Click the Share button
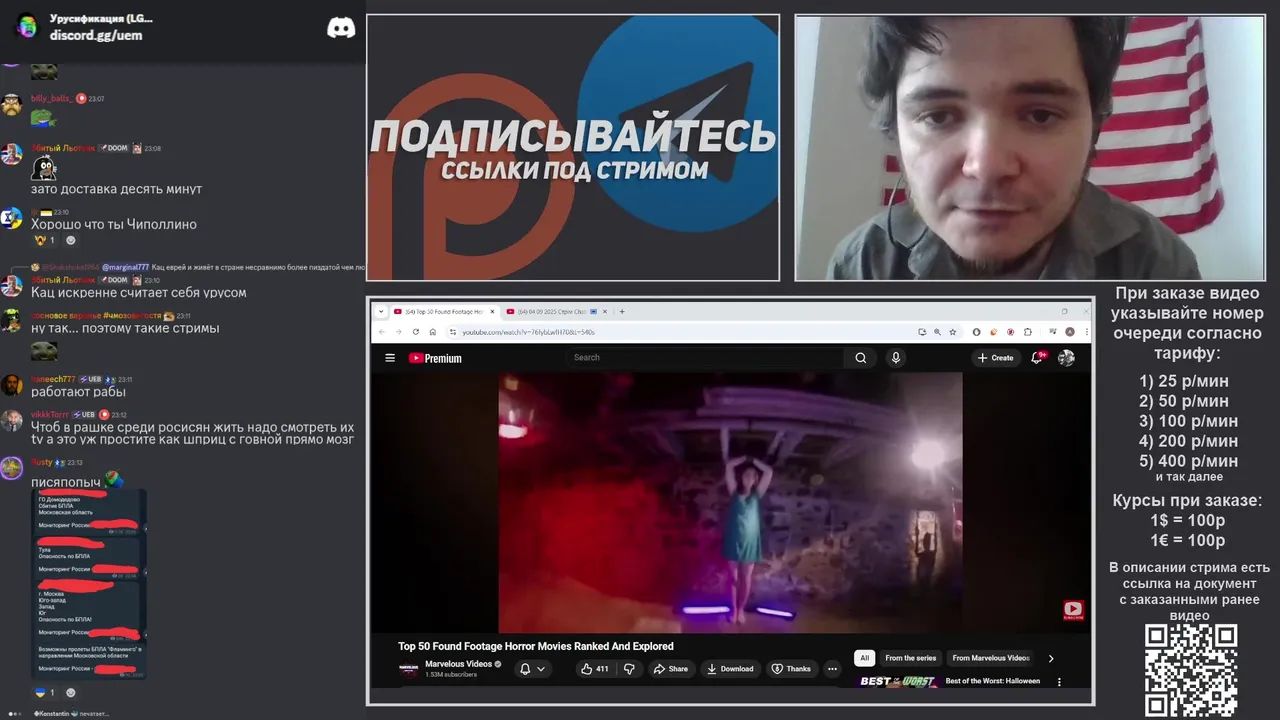The width and height of the screenshot is (1280, 720). click(670, 669)
